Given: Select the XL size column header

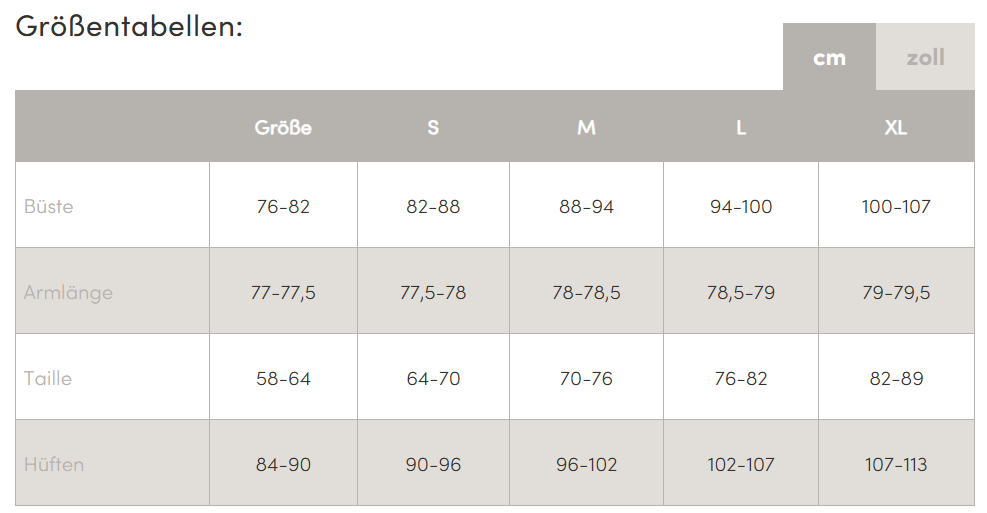Looking at the screenshot, I should 896,128.
